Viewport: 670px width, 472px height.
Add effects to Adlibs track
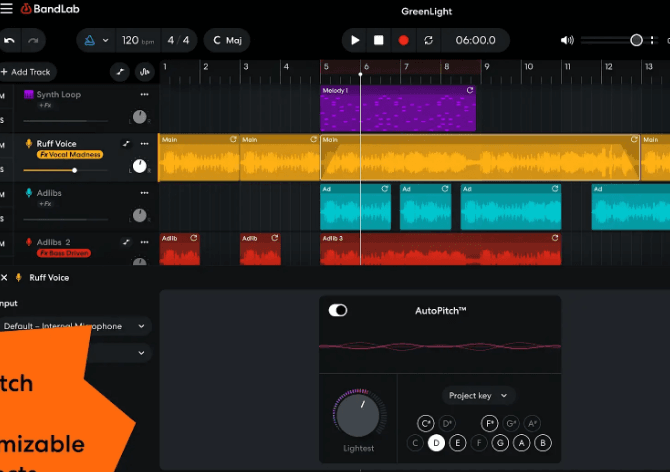[x=45, y=204]
